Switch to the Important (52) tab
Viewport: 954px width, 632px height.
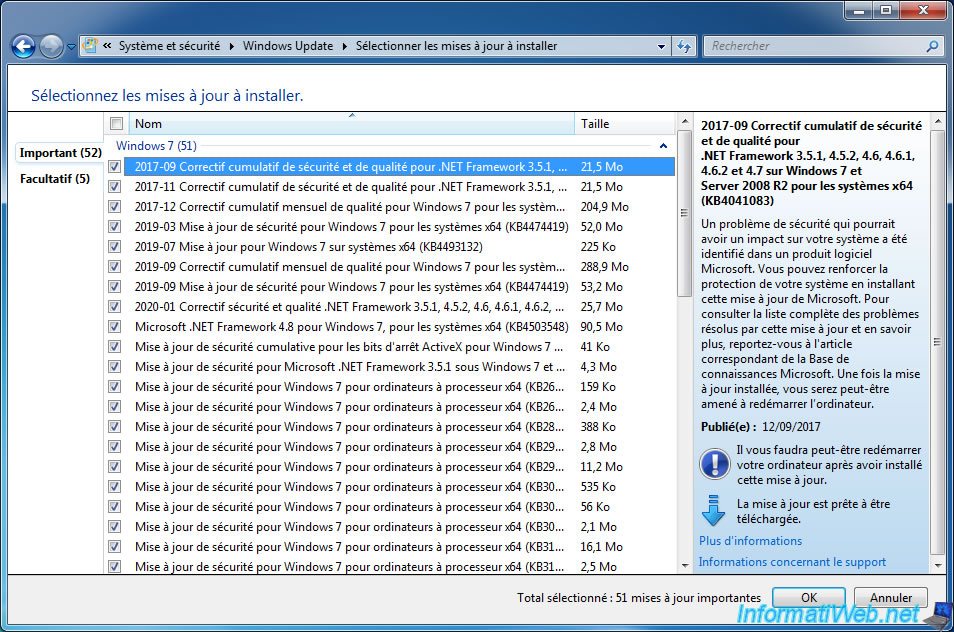(60, 153)
